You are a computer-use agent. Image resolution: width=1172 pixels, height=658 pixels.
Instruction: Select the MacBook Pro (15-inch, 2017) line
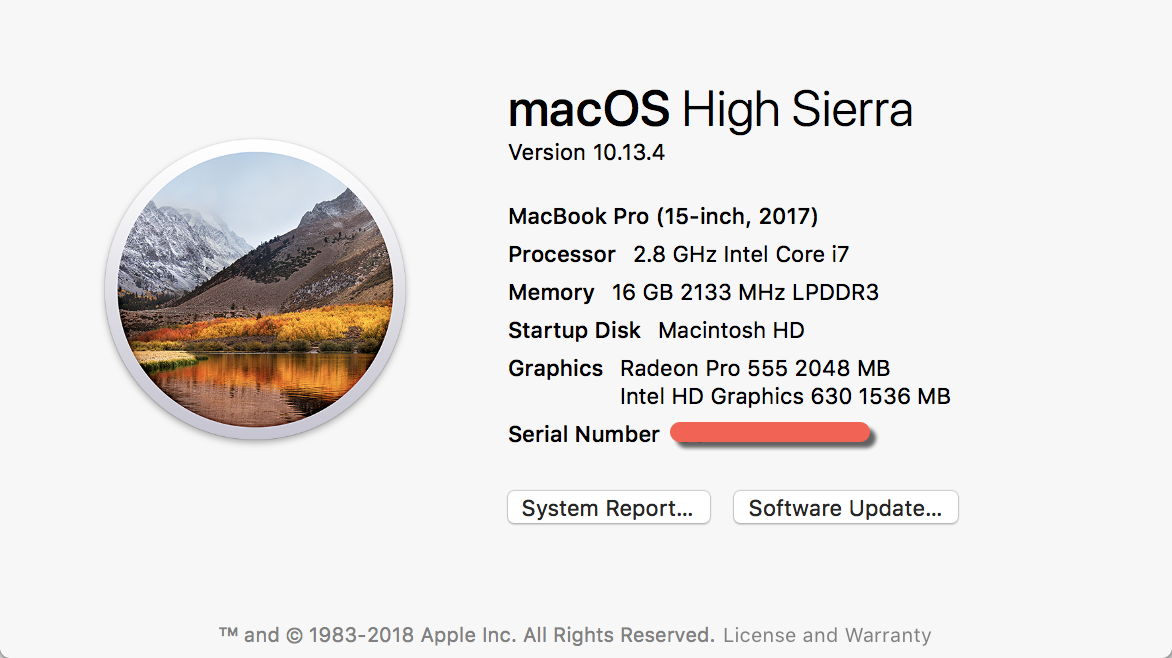[x=663, y=216]
